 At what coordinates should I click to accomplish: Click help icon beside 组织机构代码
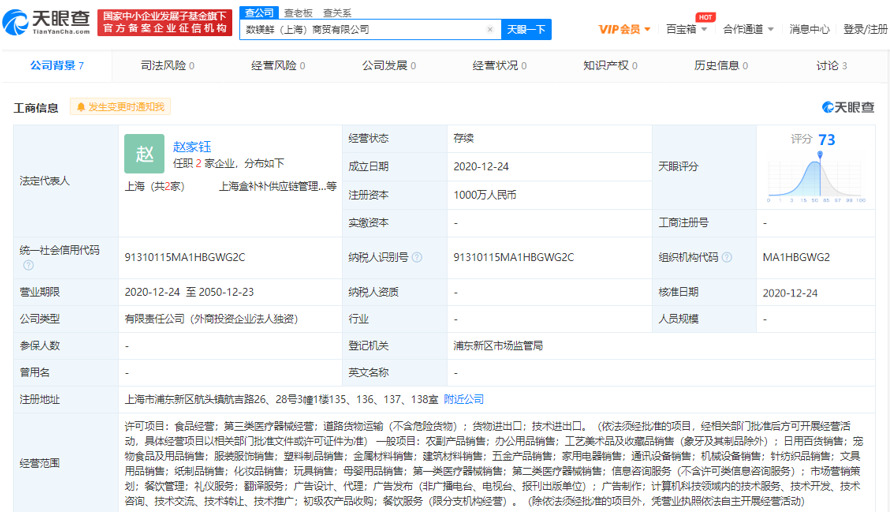click(x=727, y=257)
